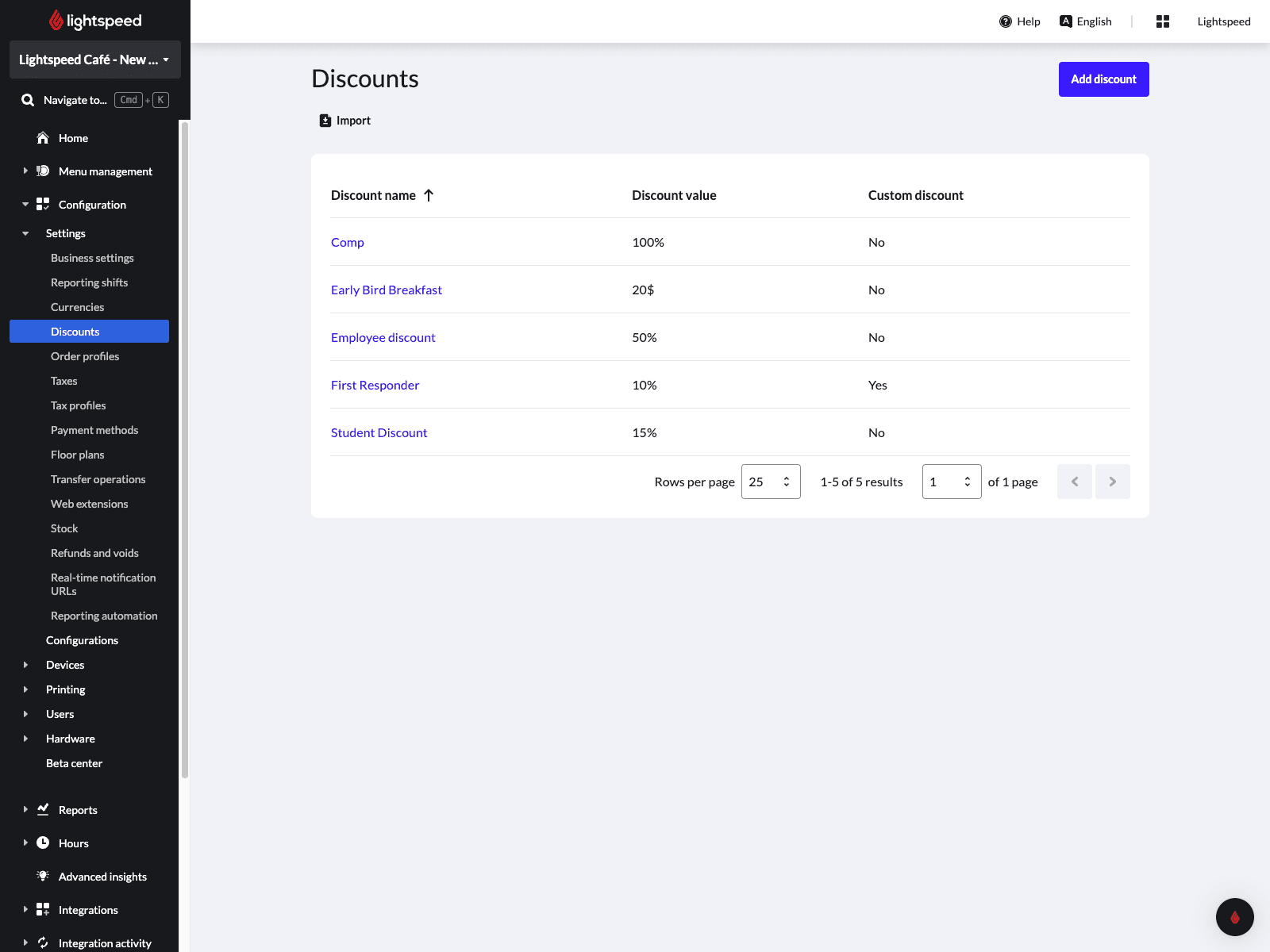Screen dimensions: 1270x952
Task: Click the Advanced insights lightbulb icon
Action: click(43, 876)
